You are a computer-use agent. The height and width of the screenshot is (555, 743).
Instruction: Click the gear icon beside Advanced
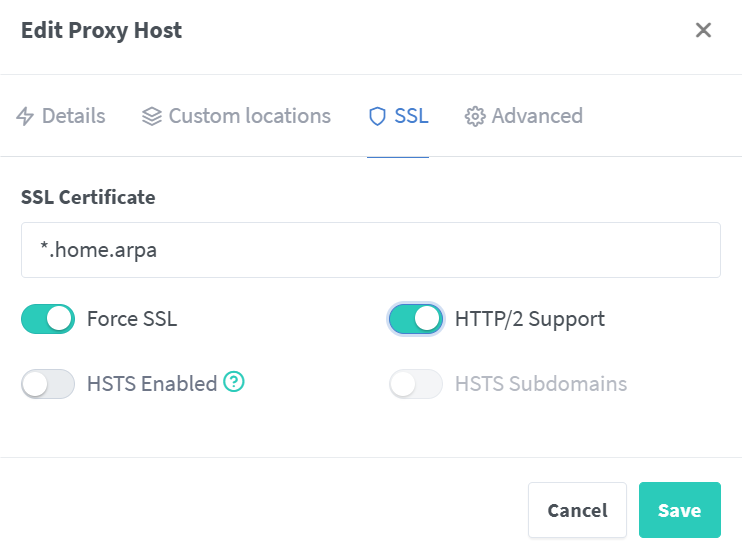tap(475, 116)
